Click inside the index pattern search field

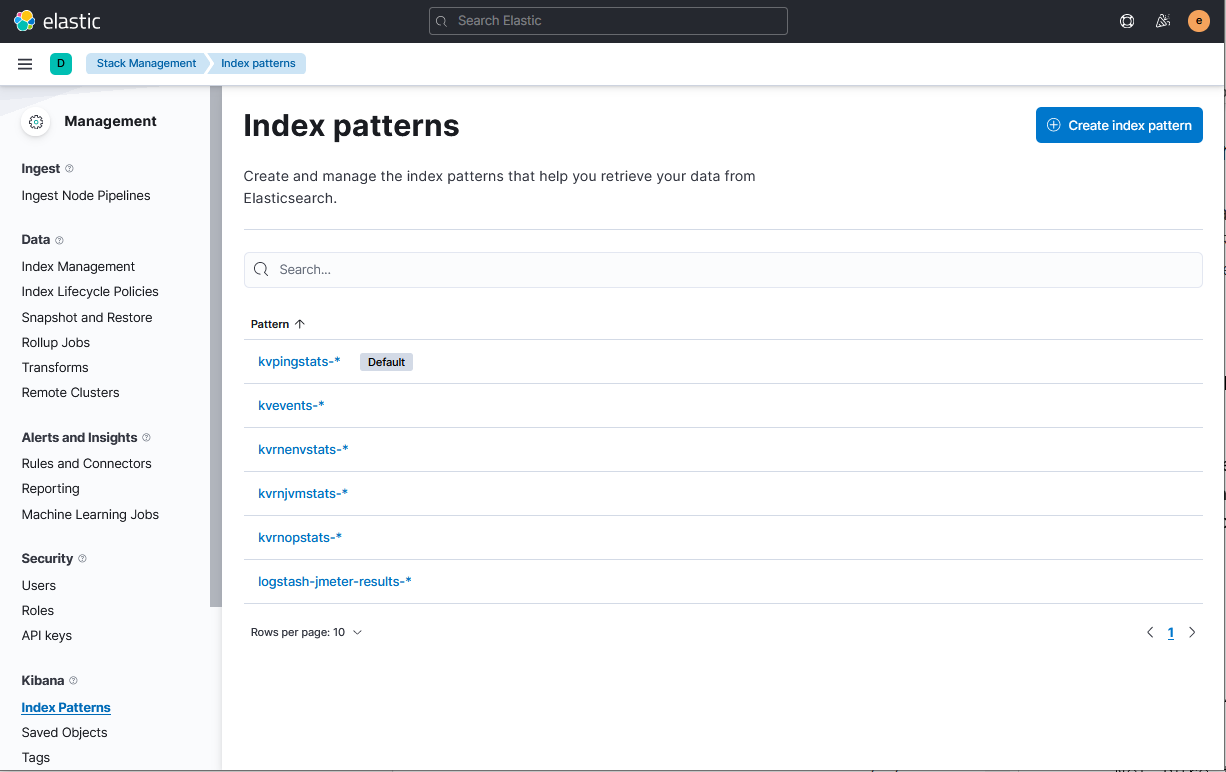click(x=722, y=269)
